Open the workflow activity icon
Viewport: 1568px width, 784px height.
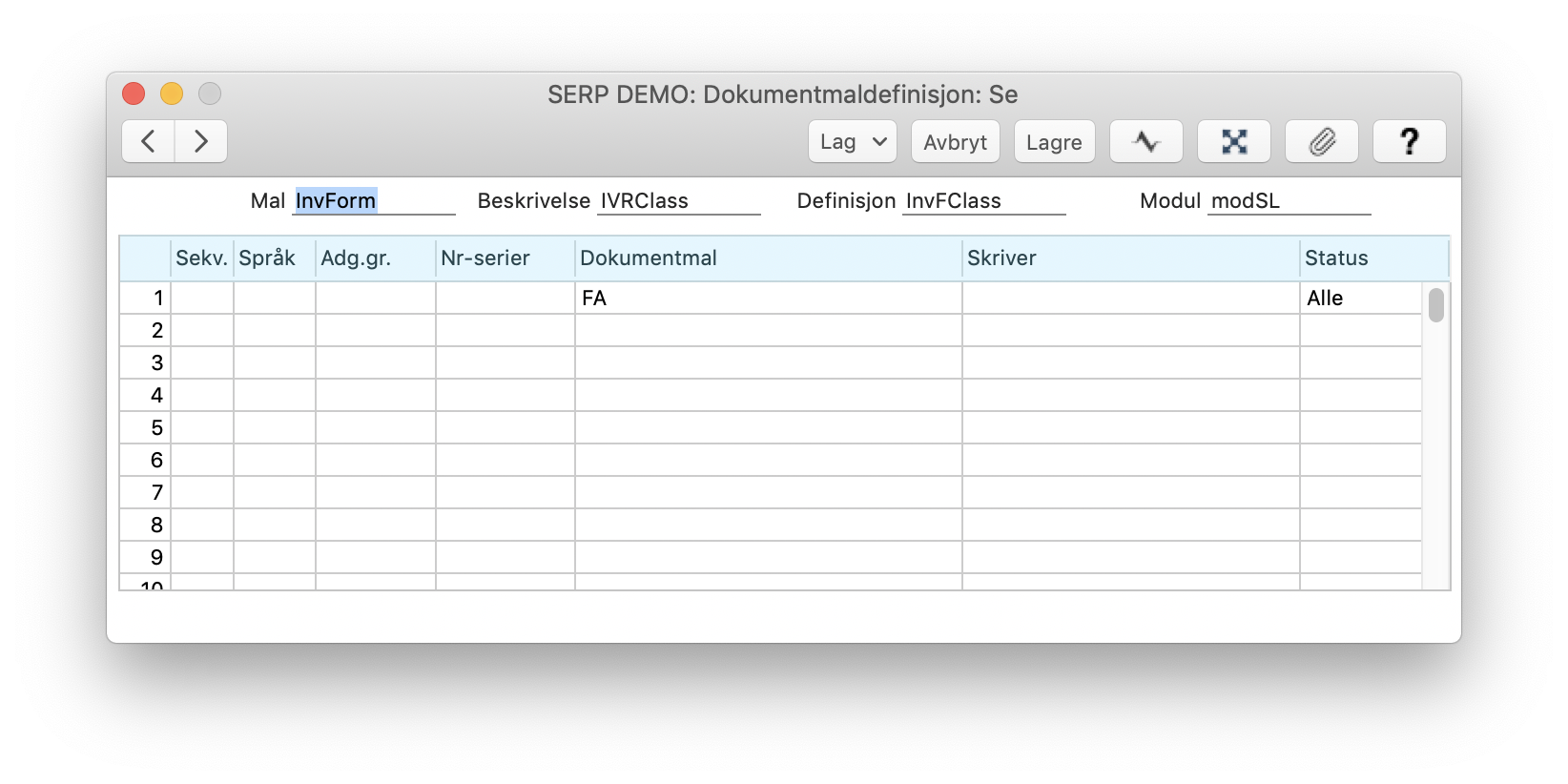1146,141
